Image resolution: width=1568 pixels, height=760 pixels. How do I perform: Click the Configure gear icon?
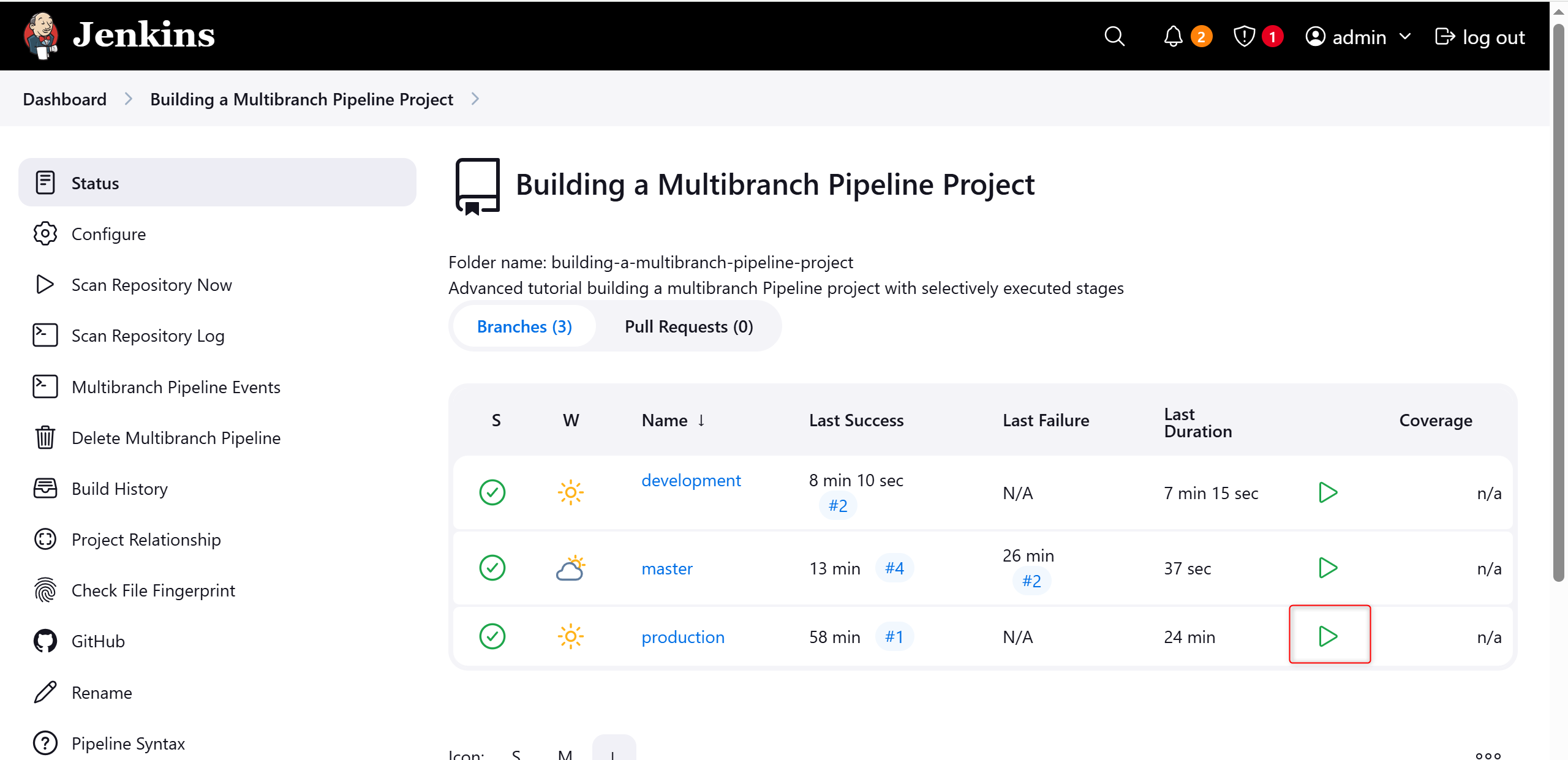pyautogui.click(x=45, y=234)
